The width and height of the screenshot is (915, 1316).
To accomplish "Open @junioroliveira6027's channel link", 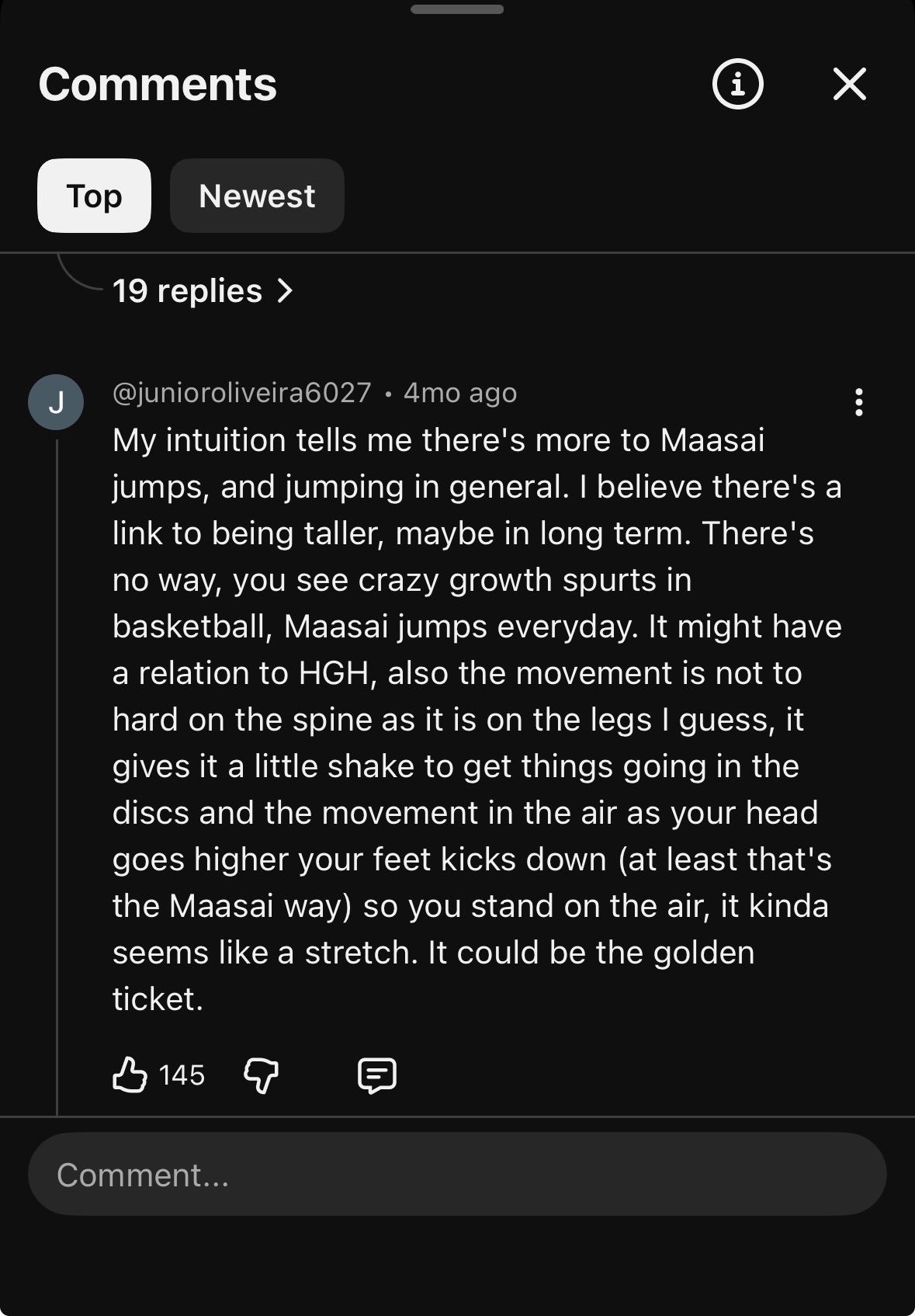I will [242, 393].
